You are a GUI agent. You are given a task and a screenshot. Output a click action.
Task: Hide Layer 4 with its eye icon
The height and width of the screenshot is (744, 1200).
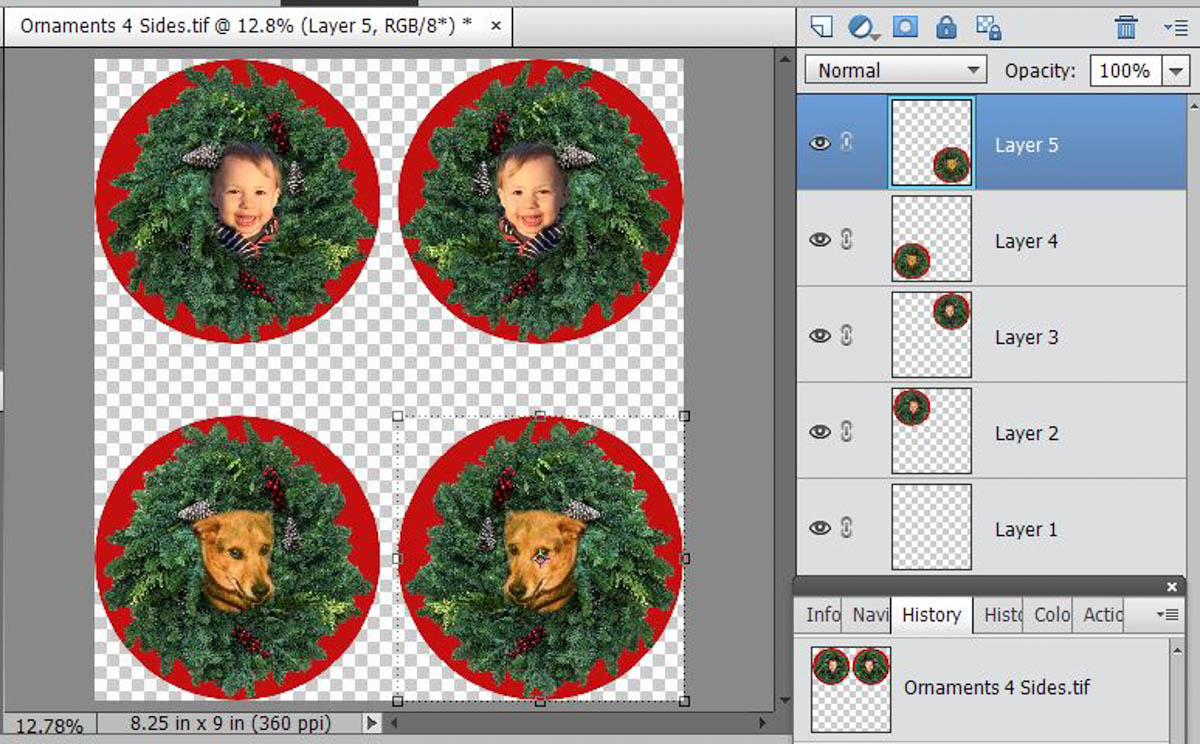point(820,240)
